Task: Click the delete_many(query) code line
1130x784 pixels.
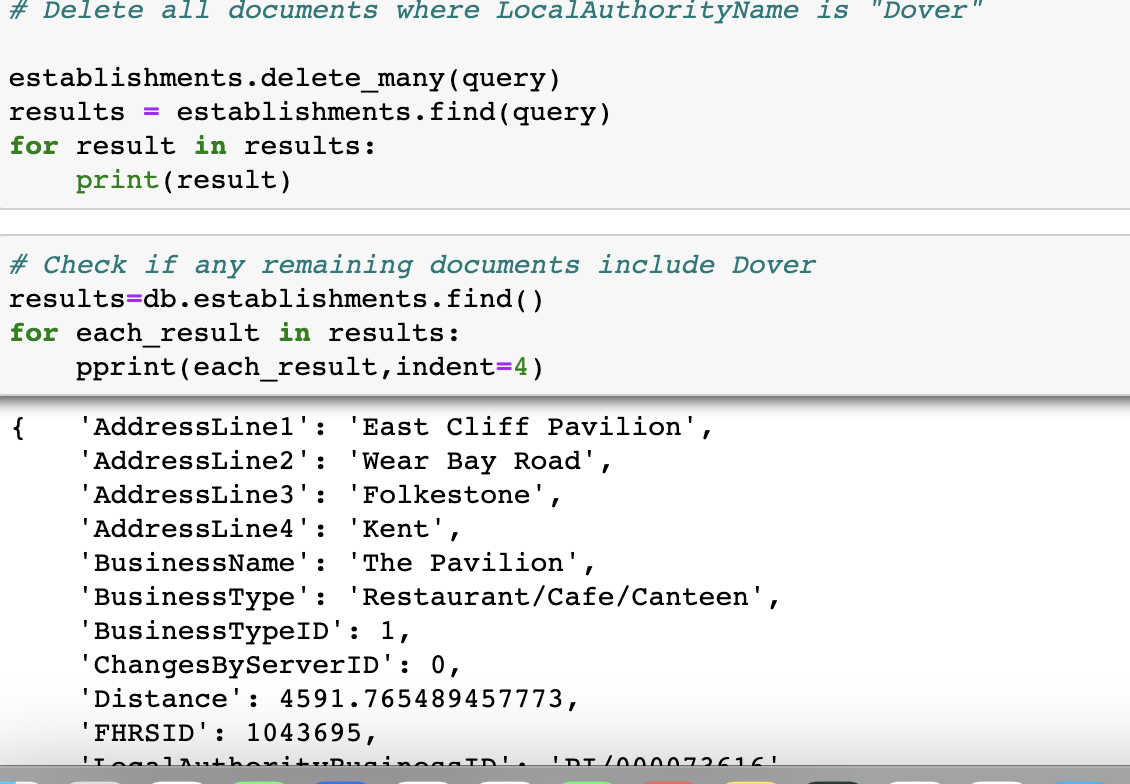Action: point(280,77)
